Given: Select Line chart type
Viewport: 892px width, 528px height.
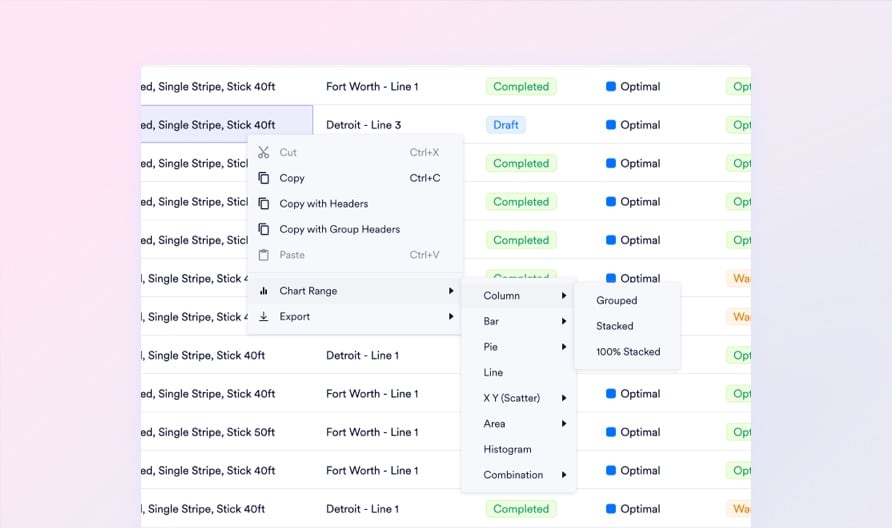Looking at the screenshot, I should coord(518,372).
